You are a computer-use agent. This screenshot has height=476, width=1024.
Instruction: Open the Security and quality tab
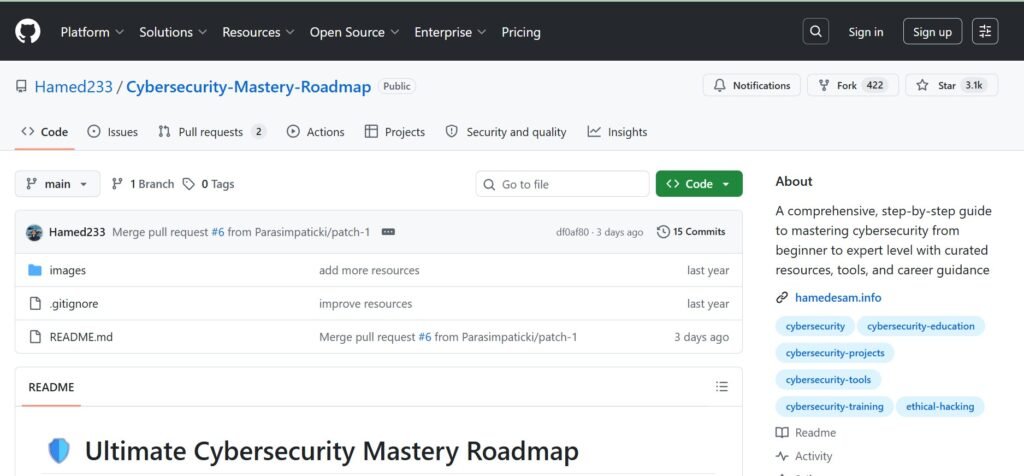pyautogui.click(x=505, y=132)
